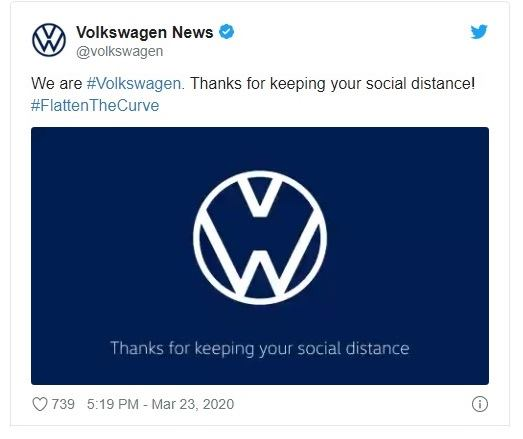The image size is (523, 439).
Task: Click the "We are" tweet text
Action: click(x=56, y=83)
